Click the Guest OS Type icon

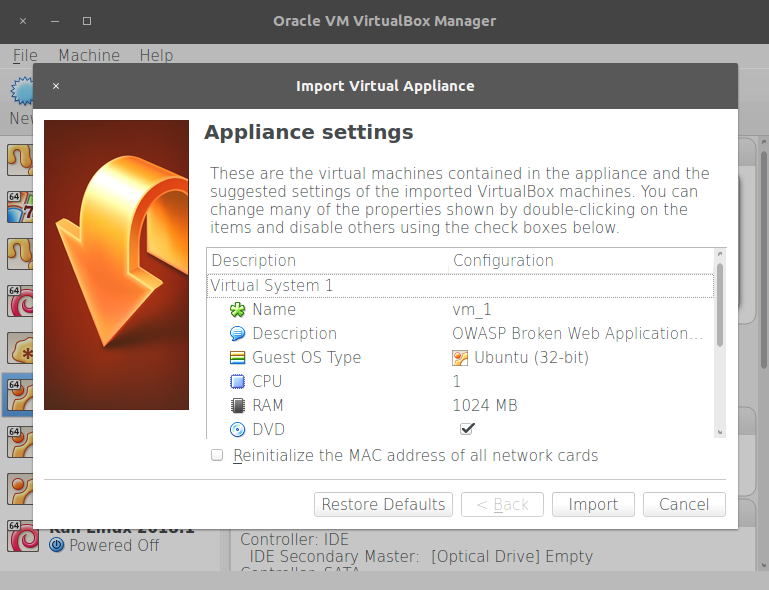point(237,358)
